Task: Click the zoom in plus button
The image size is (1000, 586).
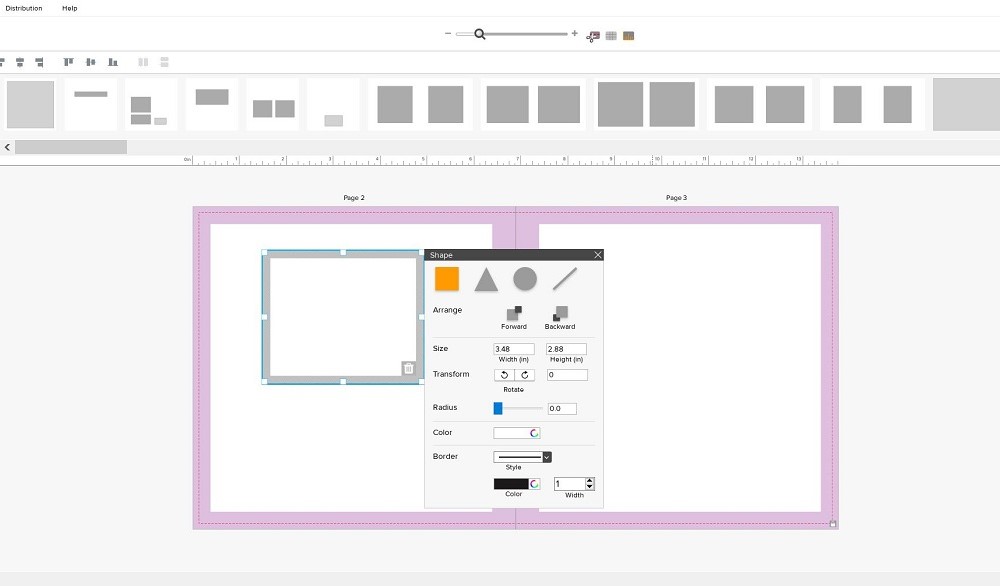Action: click(574, 34)
